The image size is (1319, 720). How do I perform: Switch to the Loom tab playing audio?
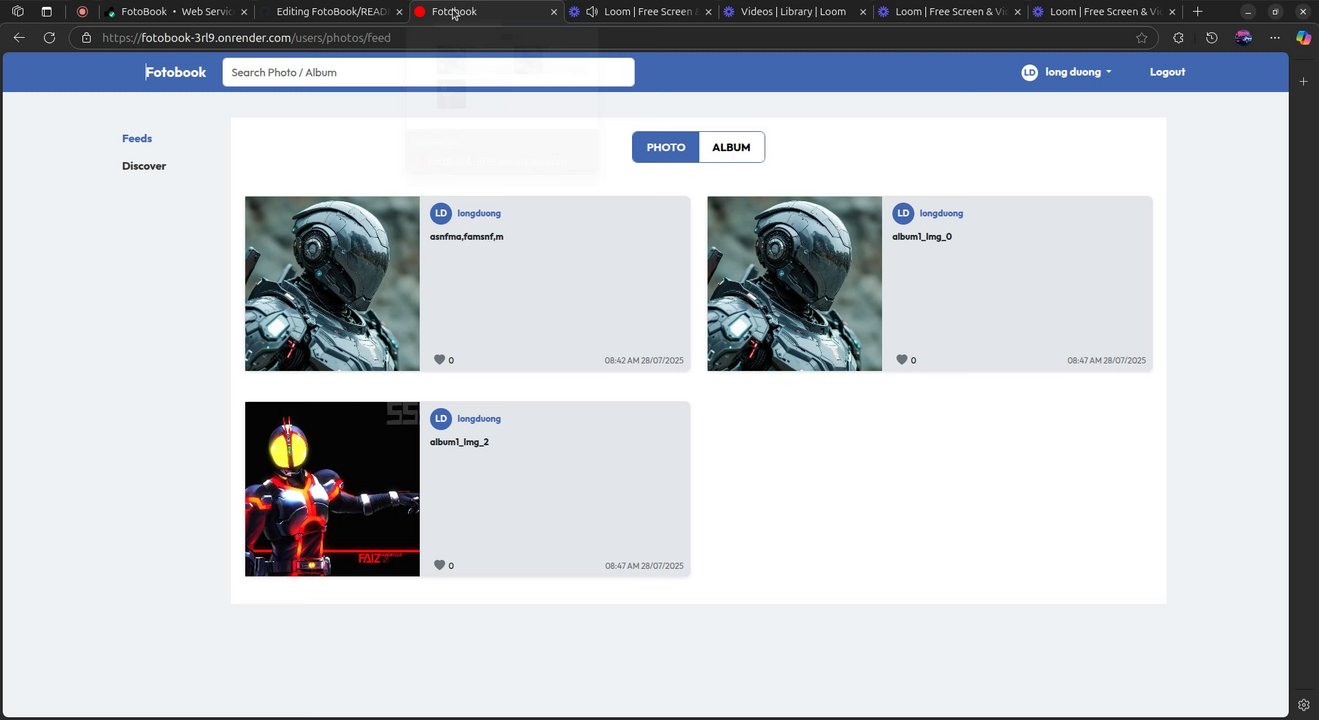640,12
